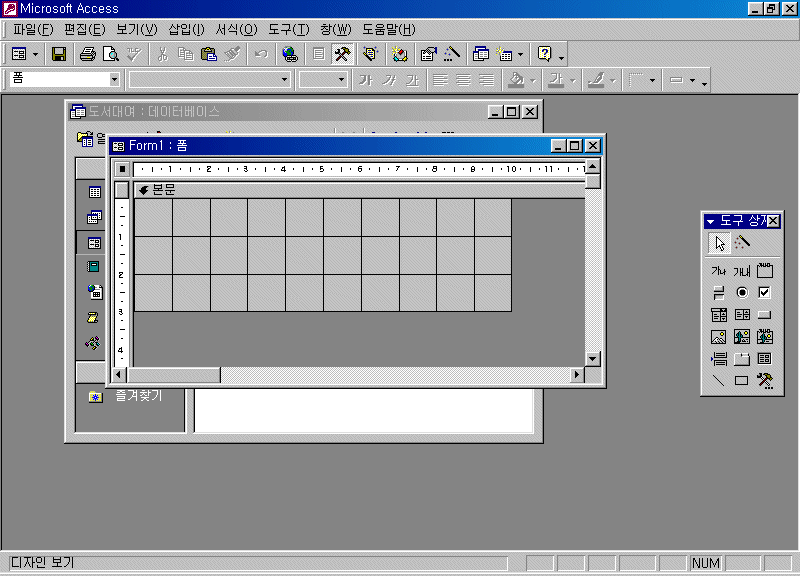
Task: Select the Label tool in toolbox
Action: click(x=719, y=271)
